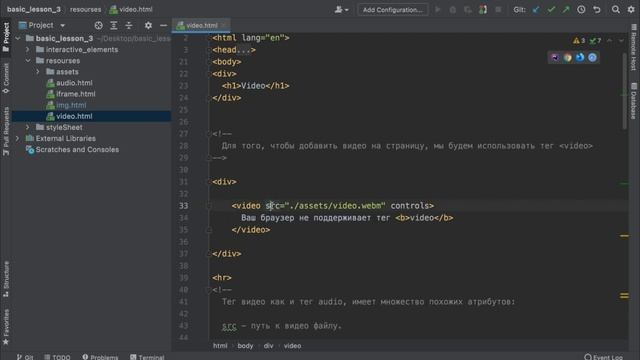Screen dimensions: 640x360
Task: Click the rollback undo arrow icon
Action: click(597, 9)
